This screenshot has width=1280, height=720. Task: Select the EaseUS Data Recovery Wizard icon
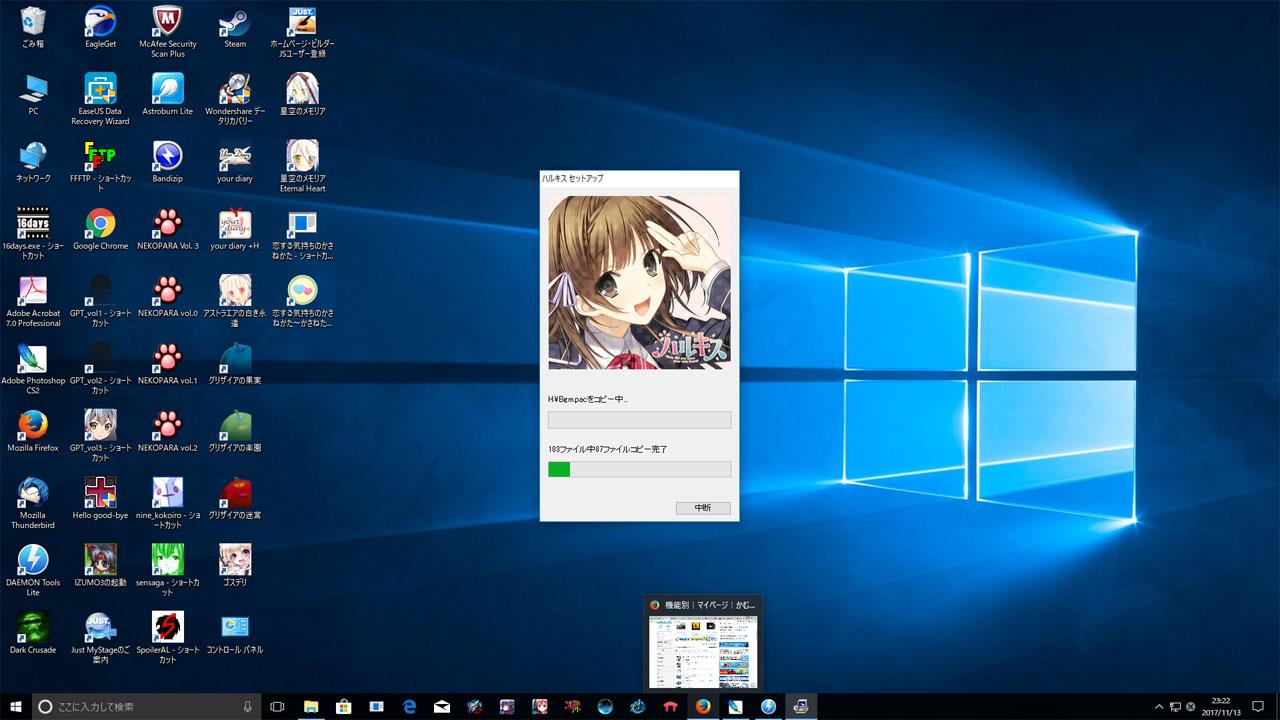pyautogui.click(x=100, y=99)
